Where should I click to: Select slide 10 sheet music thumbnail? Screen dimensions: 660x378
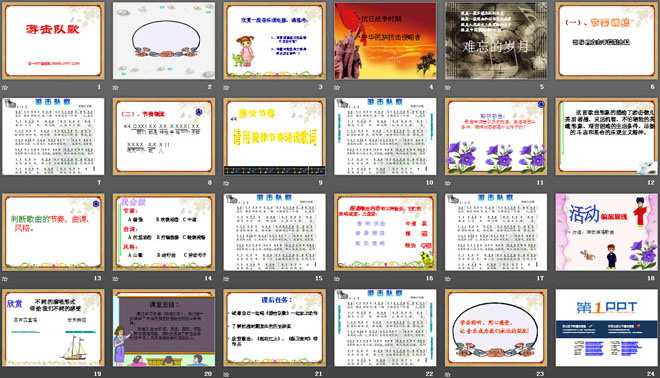click(x=385, y=136)
